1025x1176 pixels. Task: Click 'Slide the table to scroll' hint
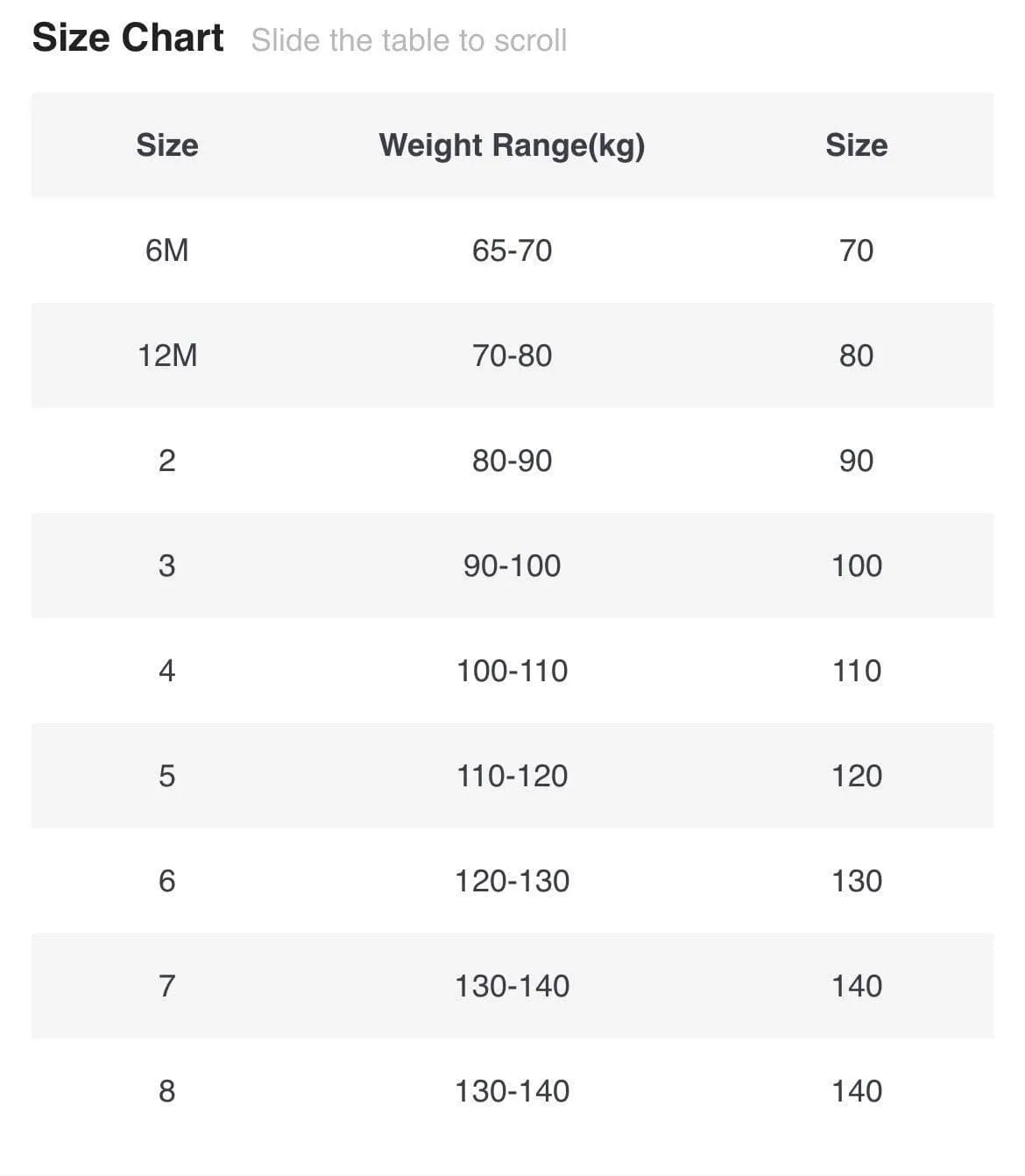click(x=409, y=40)
